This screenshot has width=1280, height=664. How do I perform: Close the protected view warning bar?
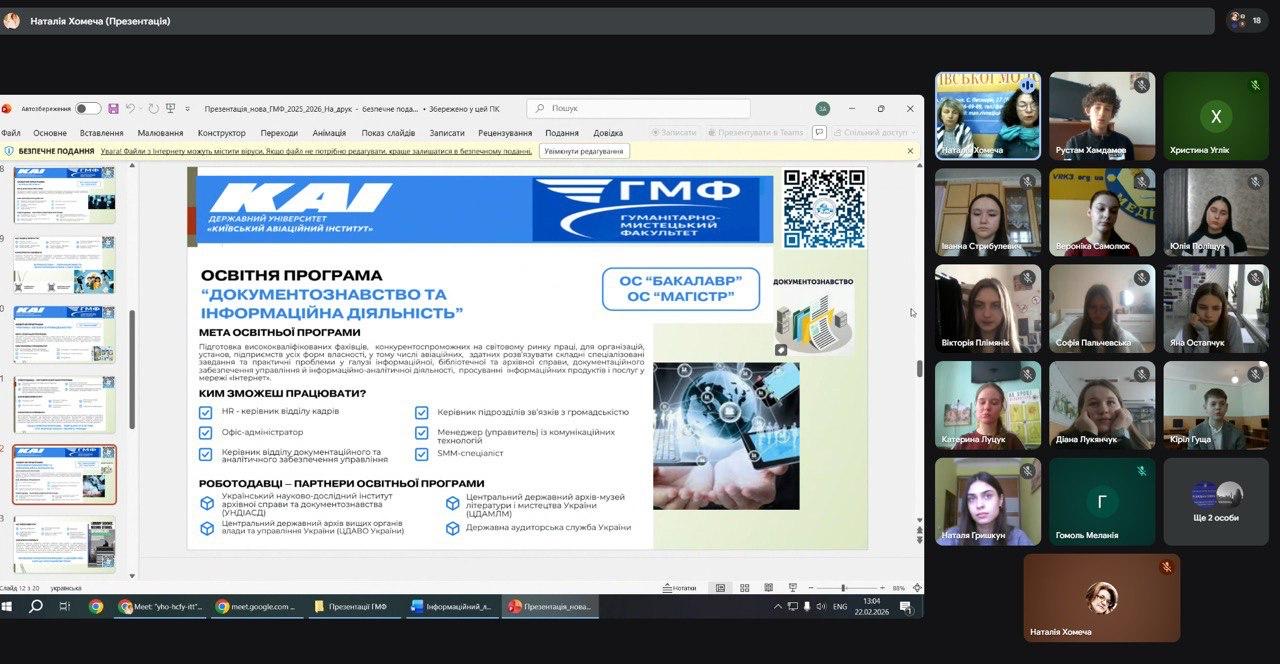pos(910,151)
